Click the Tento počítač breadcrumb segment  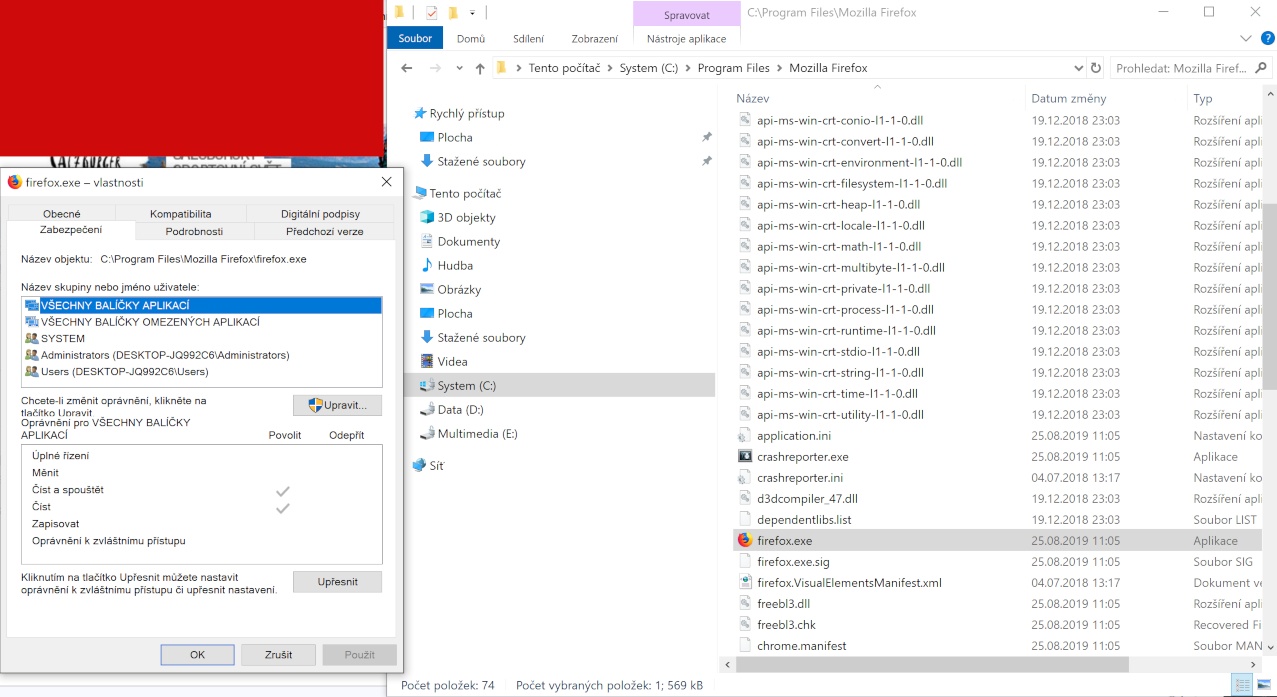(565, 68)
